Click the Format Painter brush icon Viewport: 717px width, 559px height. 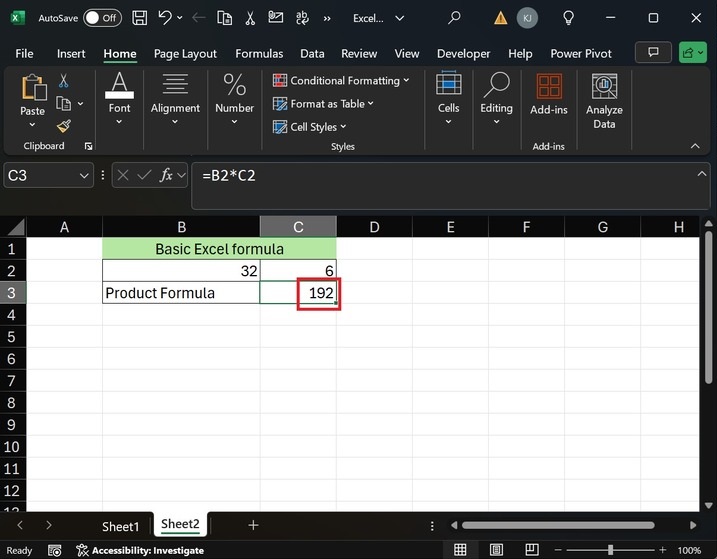pyautogui.click(x=64, y=126)
